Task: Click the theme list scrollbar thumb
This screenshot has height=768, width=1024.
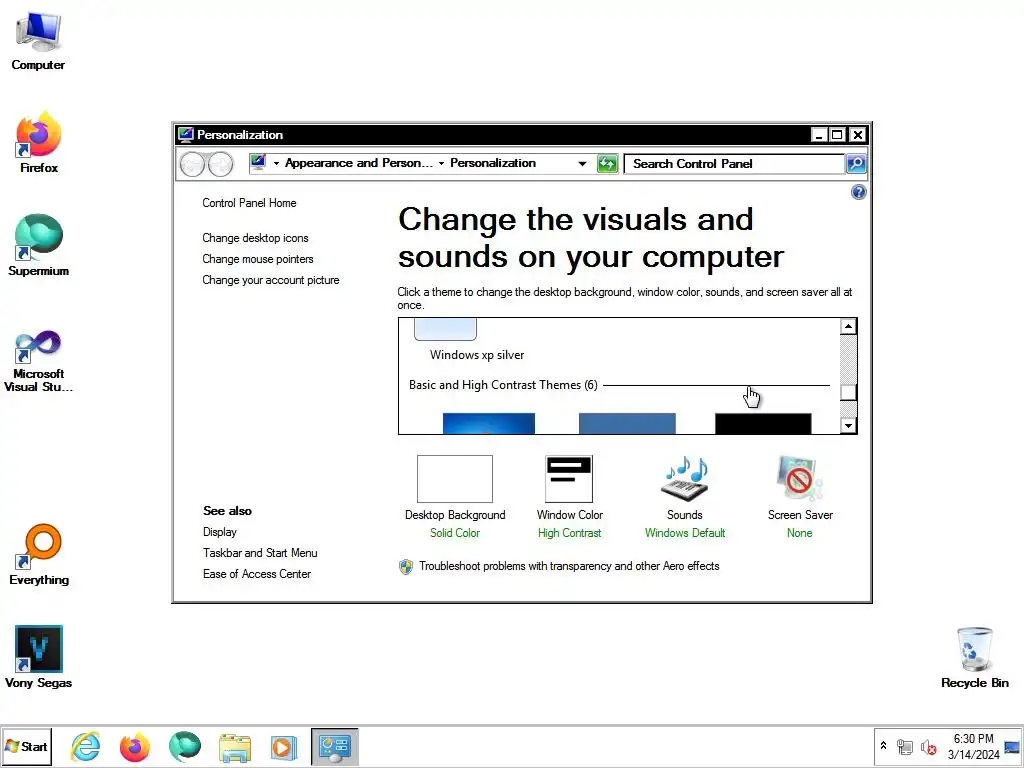Action: pyautogui.click(x=848, y=392)
